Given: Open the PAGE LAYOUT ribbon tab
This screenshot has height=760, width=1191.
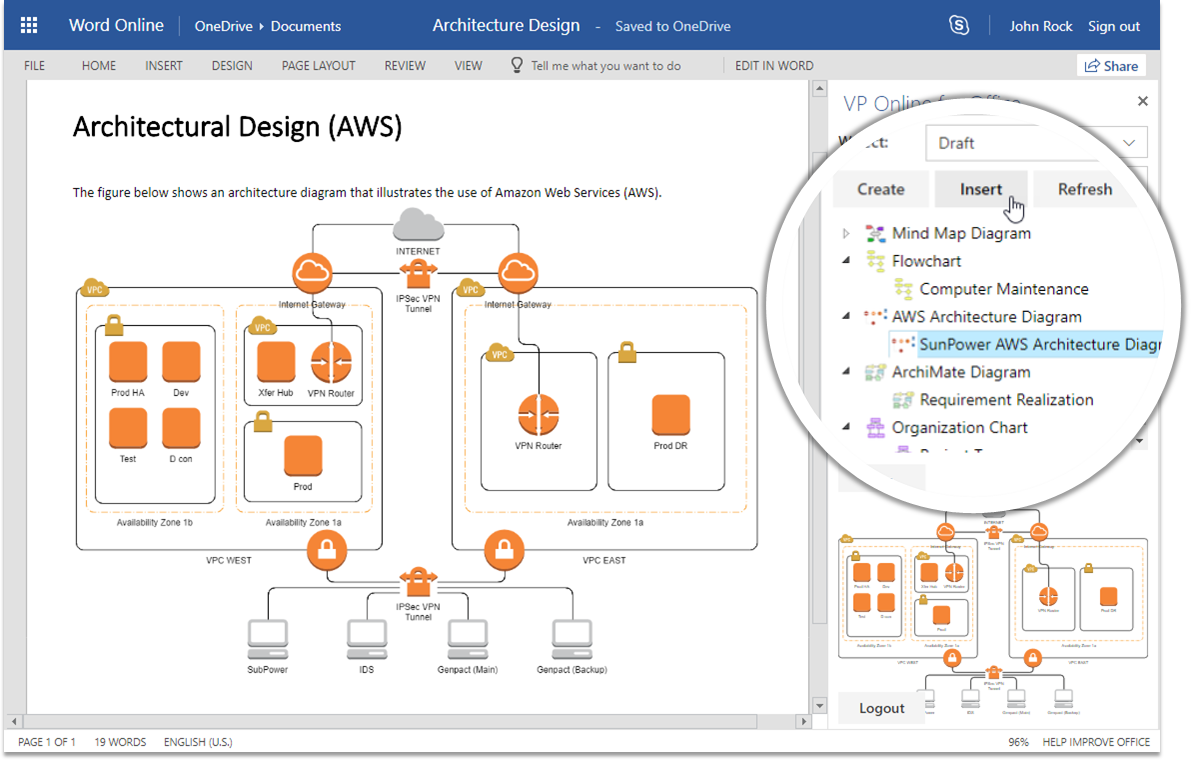Looking at the screenshot, I should (x=318, y=65).
